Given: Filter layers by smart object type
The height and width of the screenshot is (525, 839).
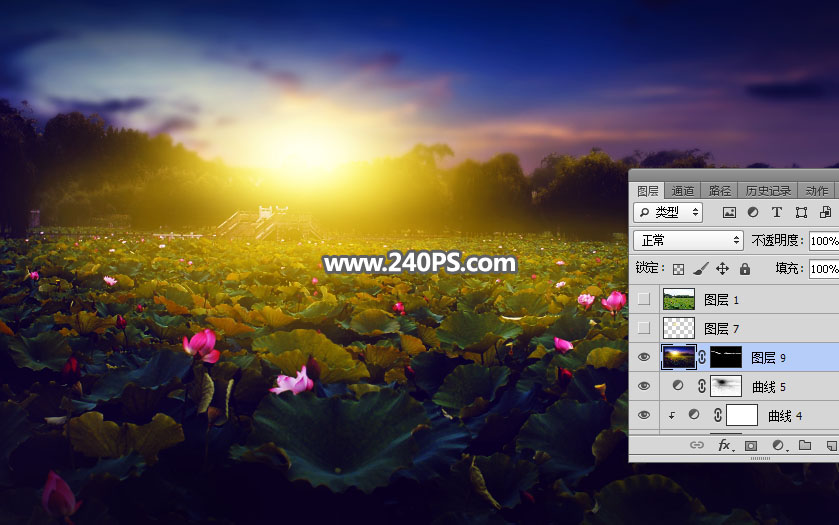Looking at the screenshot, I should (x=825, y=212).
